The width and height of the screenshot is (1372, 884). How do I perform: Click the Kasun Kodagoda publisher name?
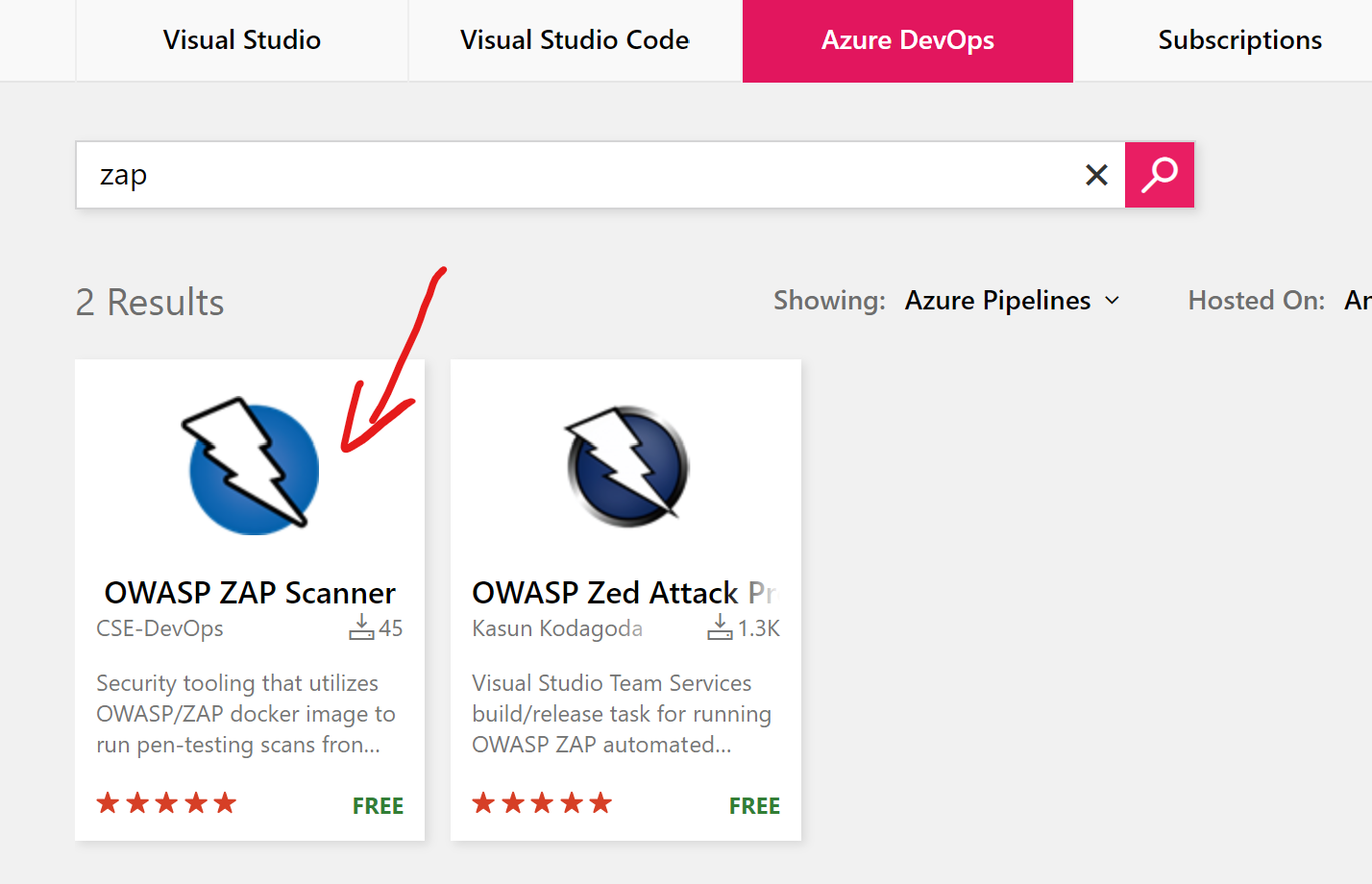(557, 628)
